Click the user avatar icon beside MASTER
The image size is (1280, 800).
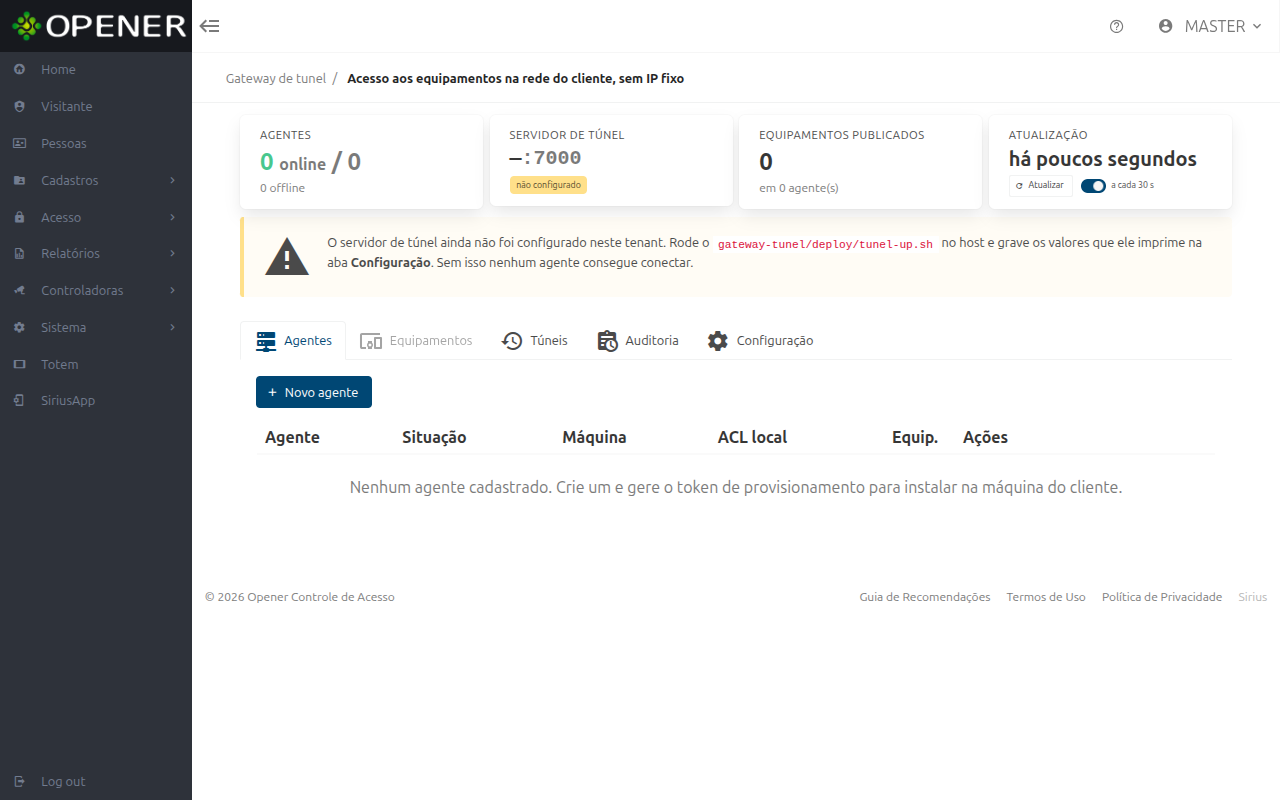[1165, 26]
